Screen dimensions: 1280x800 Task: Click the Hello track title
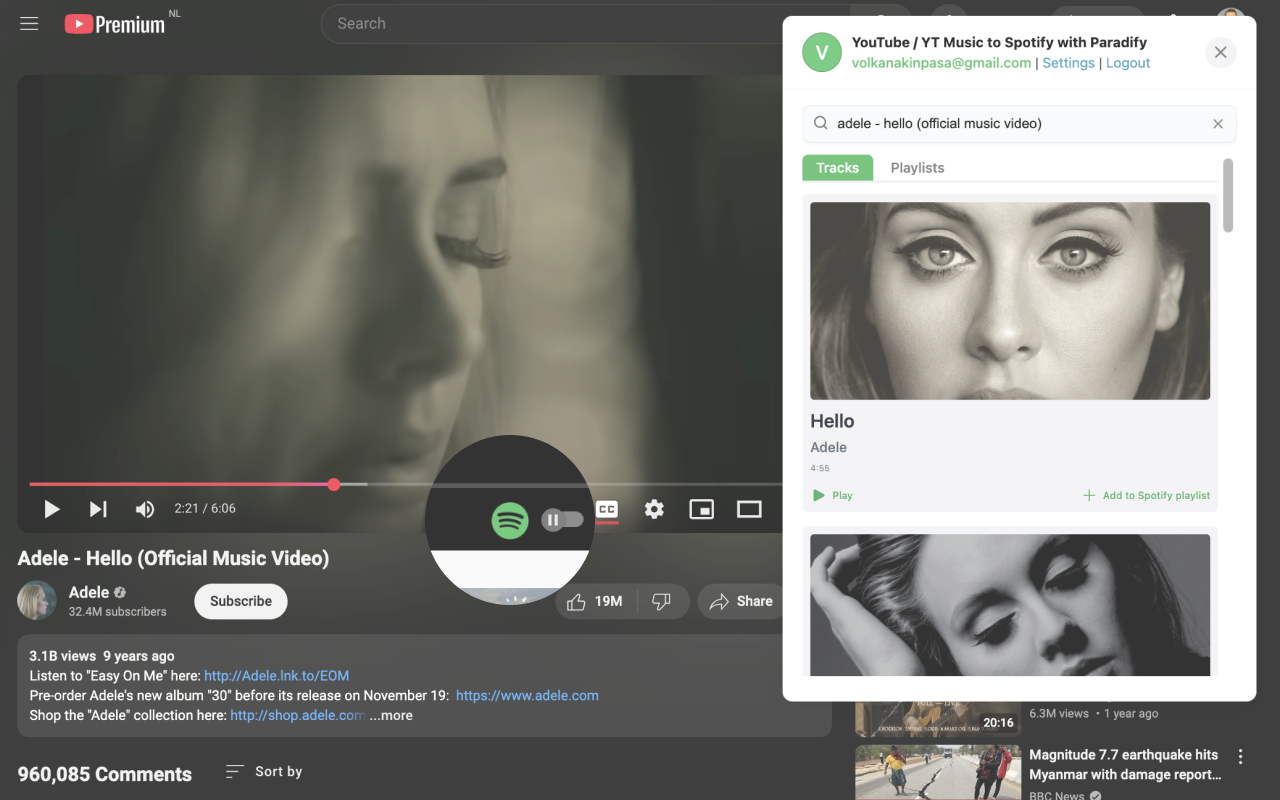(832, 421)
